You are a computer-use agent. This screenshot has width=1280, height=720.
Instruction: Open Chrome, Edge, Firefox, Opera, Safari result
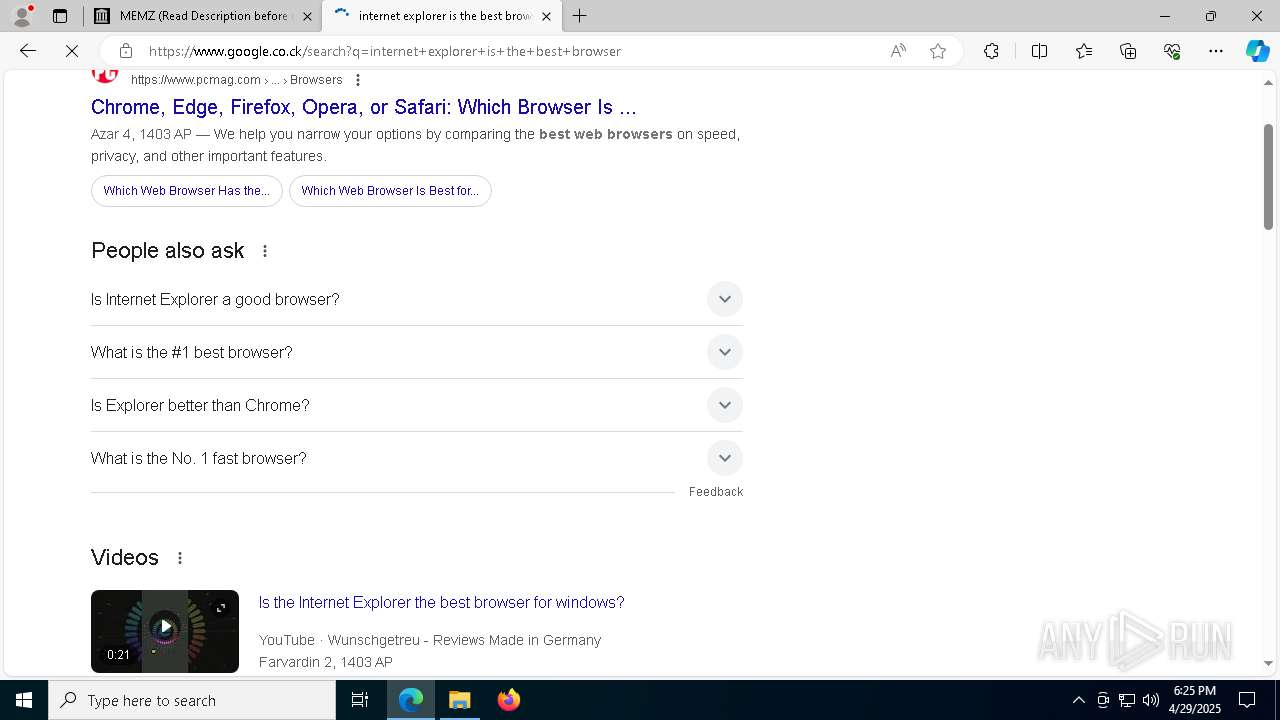[364, 107]
